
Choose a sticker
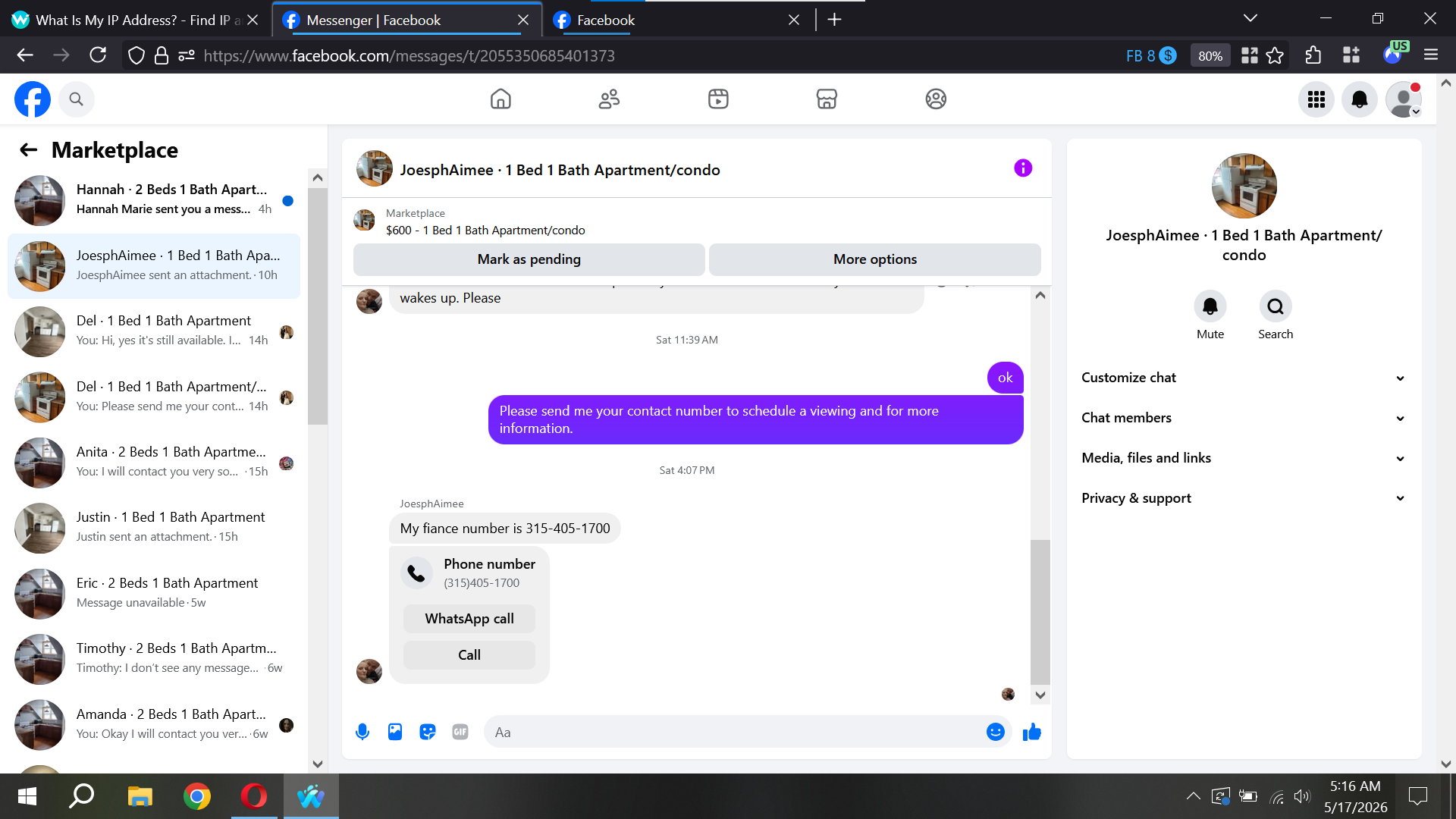428,732
